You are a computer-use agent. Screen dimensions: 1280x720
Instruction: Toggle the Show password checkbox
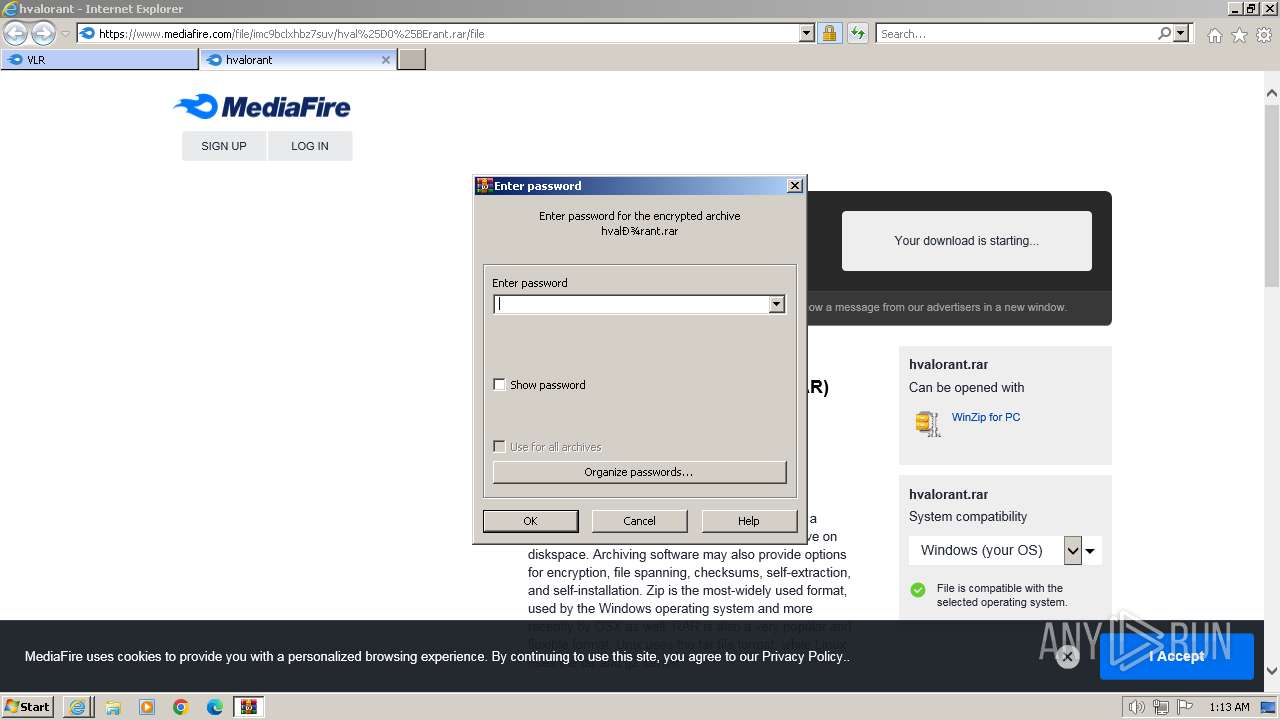click(499, 385)
